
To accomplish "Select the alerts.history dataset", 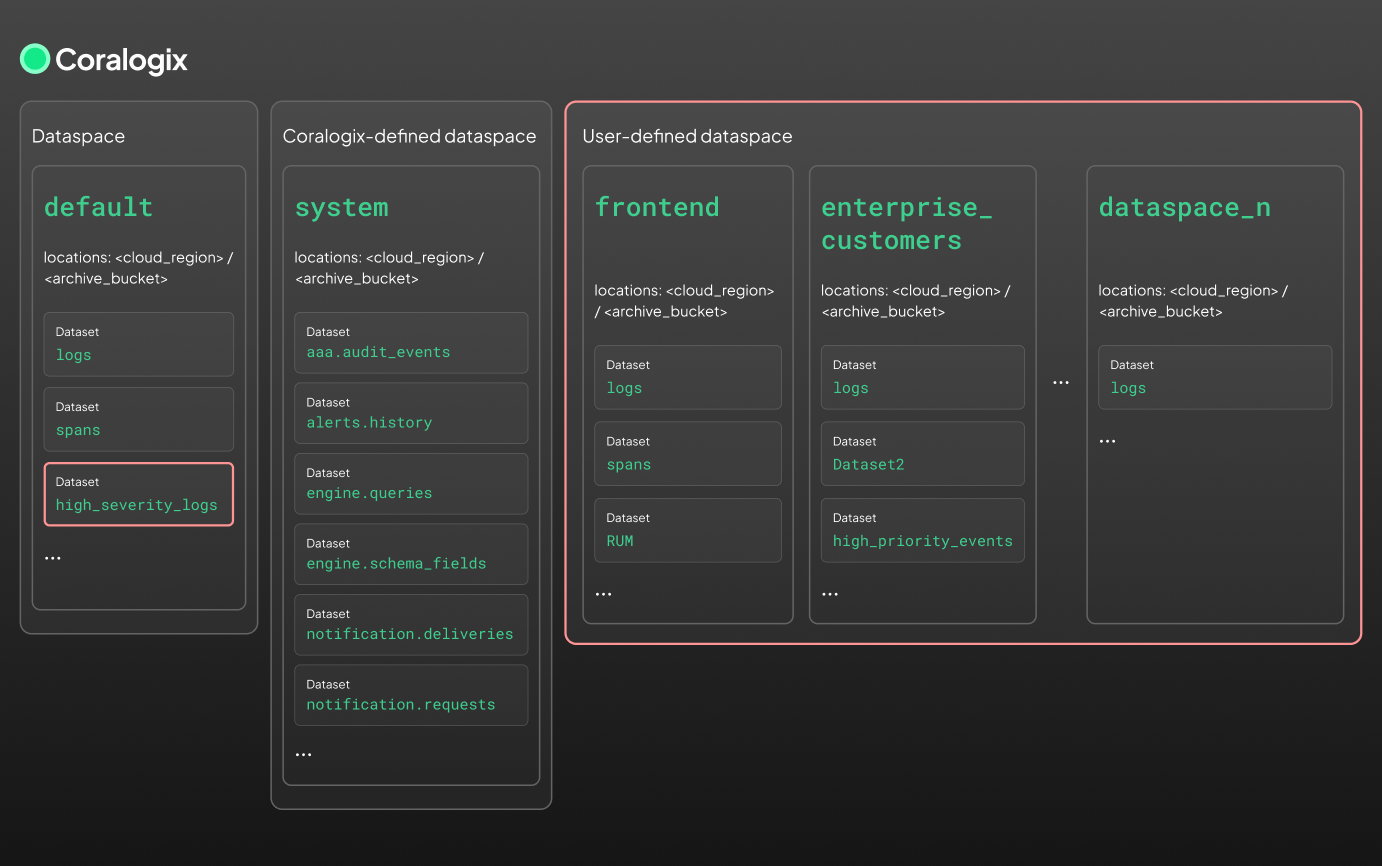I will point(410,413).
